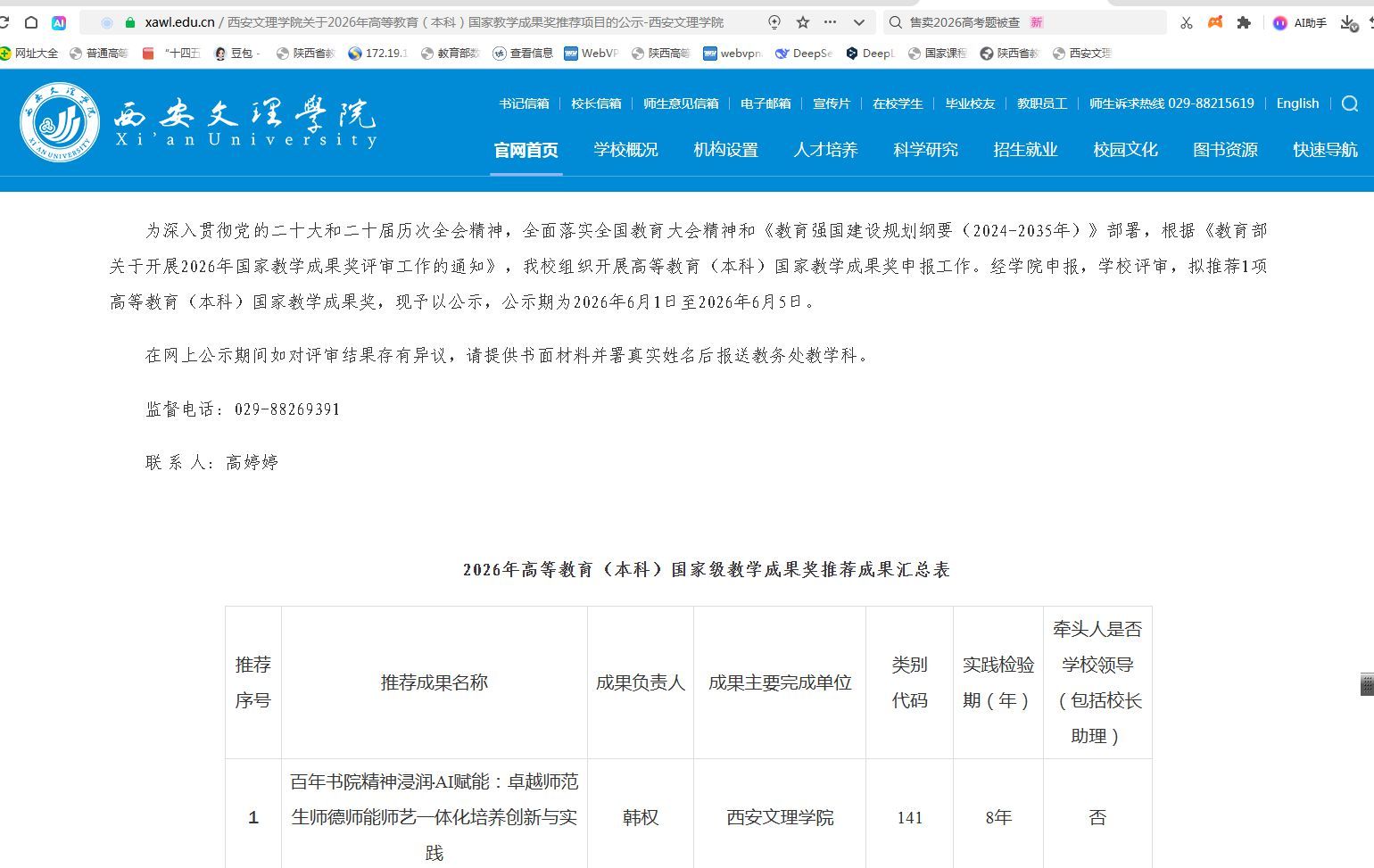Open the 教职员工 link

pos(1042,103)
